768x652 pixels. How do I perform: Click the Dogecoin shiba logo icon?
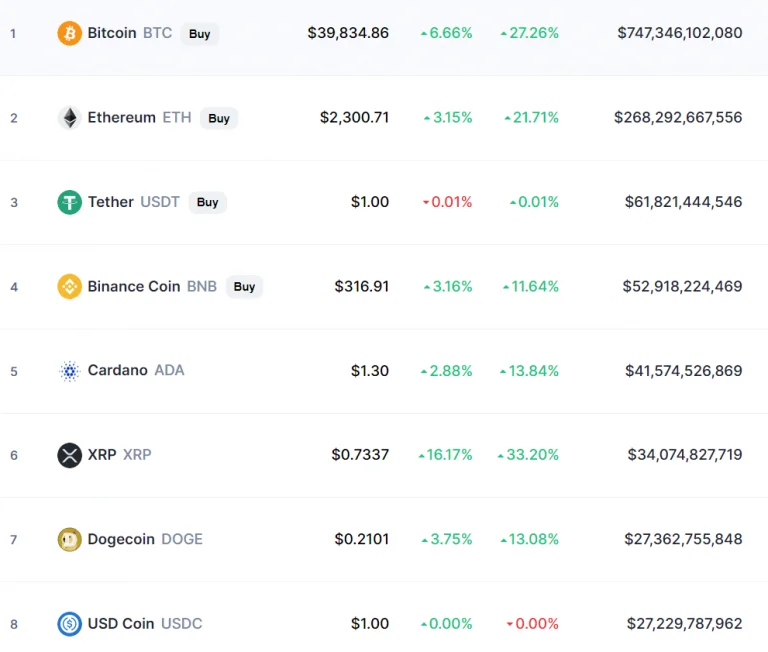pos(70,539)
